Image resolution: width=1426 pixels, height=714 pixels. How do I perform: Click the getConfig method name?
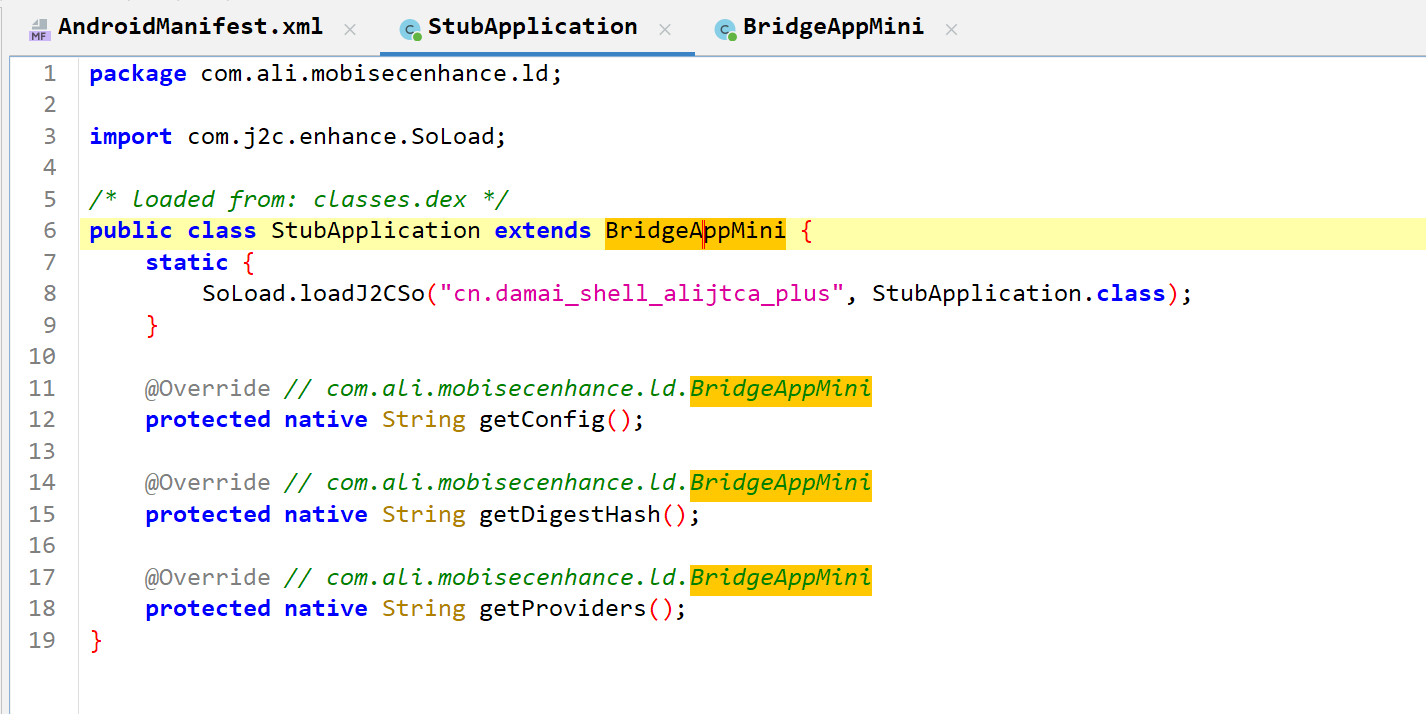click(542, 420)
